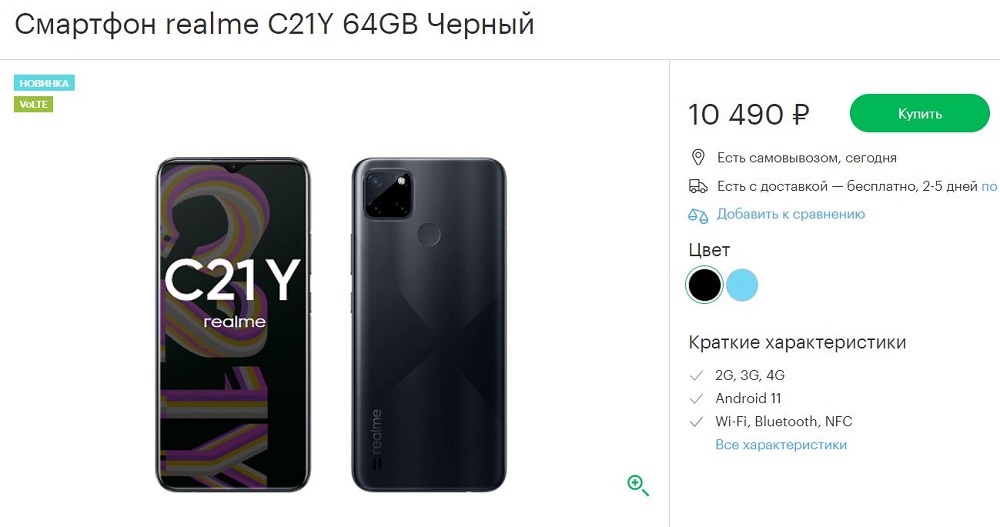Open the phone front view image
The image size is (1000, 527).
click(233, 325)
